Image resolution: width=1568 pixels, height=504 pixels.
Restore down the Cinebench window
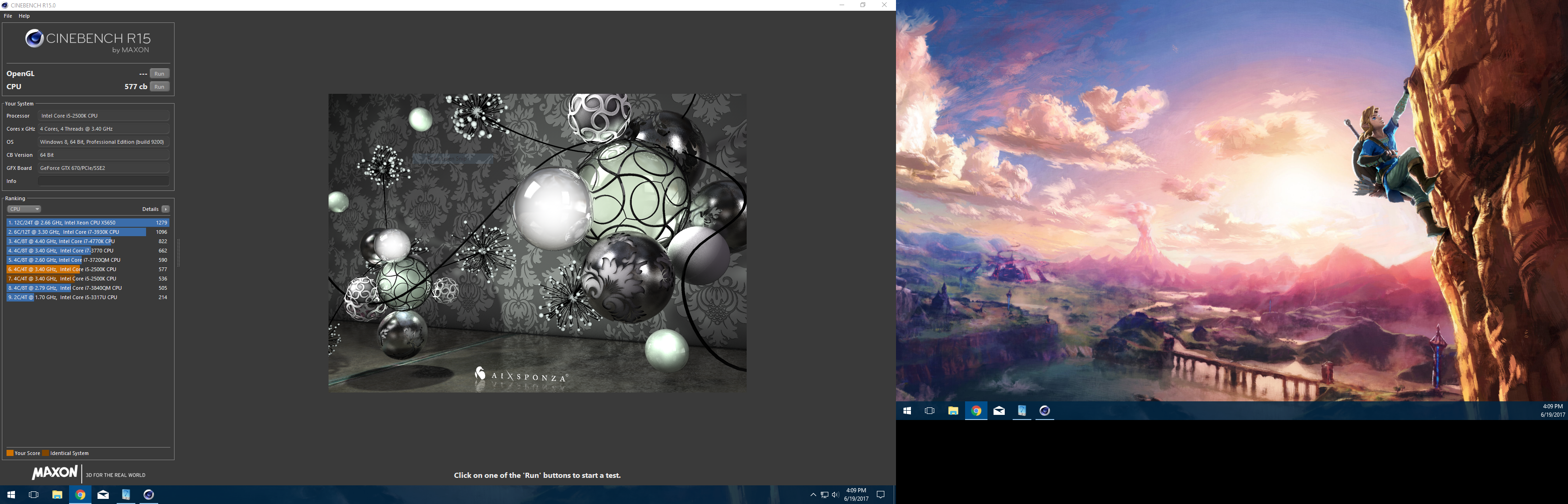pos(862,5)
